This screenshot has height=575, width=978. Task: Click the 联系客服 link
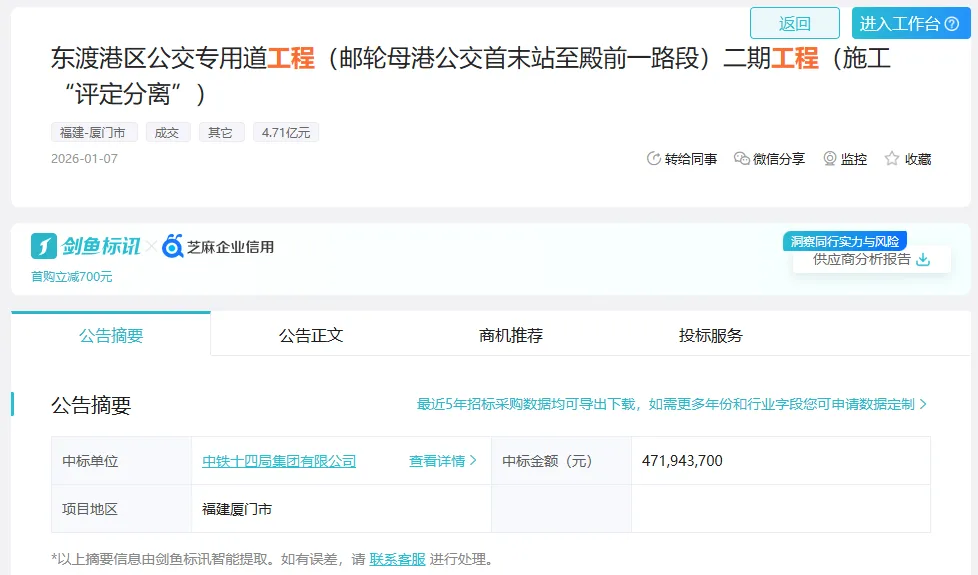click(397, 559)
